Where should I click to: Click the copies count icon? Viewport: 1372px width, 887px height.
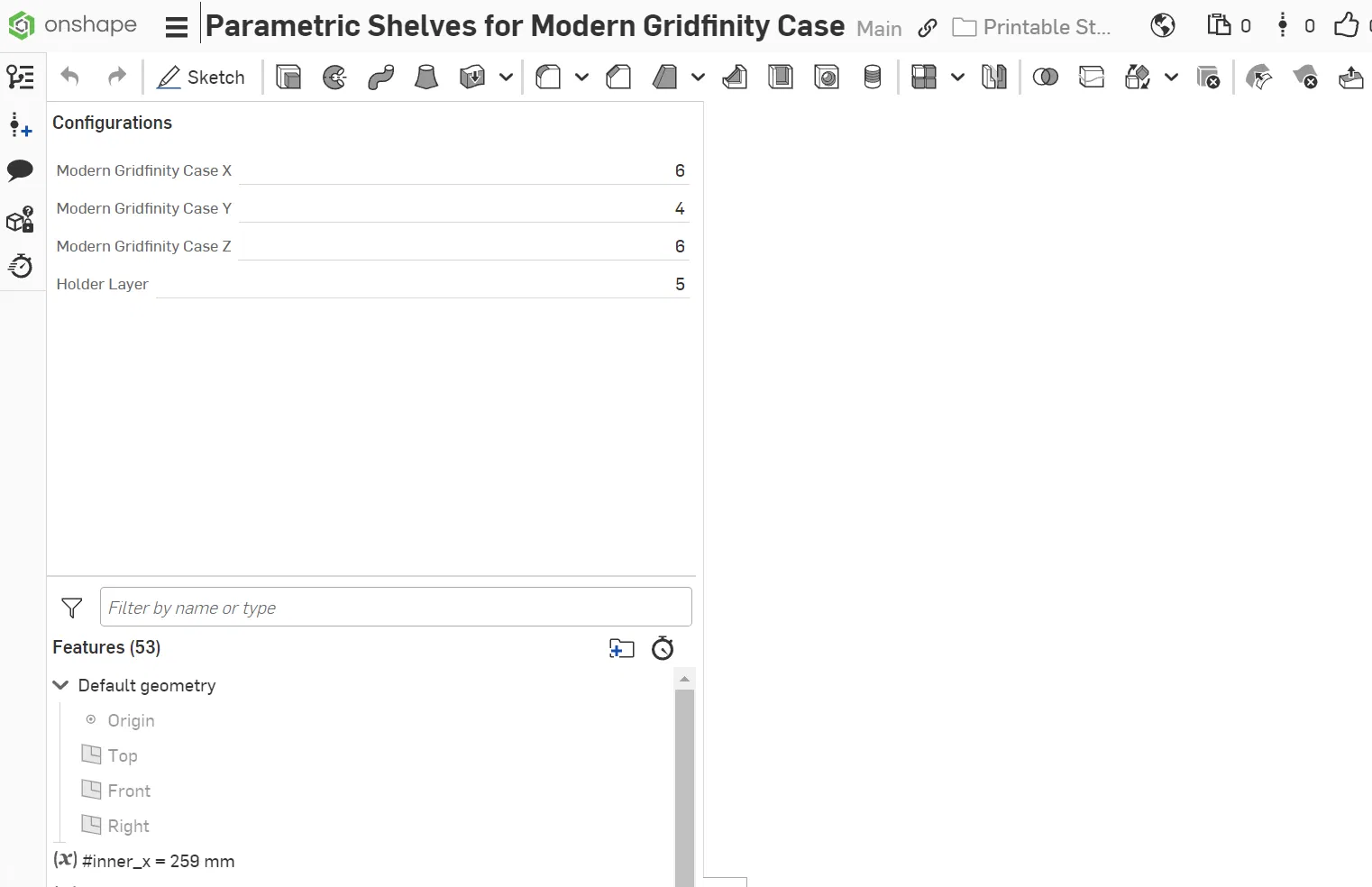[x=1219, y=25]
